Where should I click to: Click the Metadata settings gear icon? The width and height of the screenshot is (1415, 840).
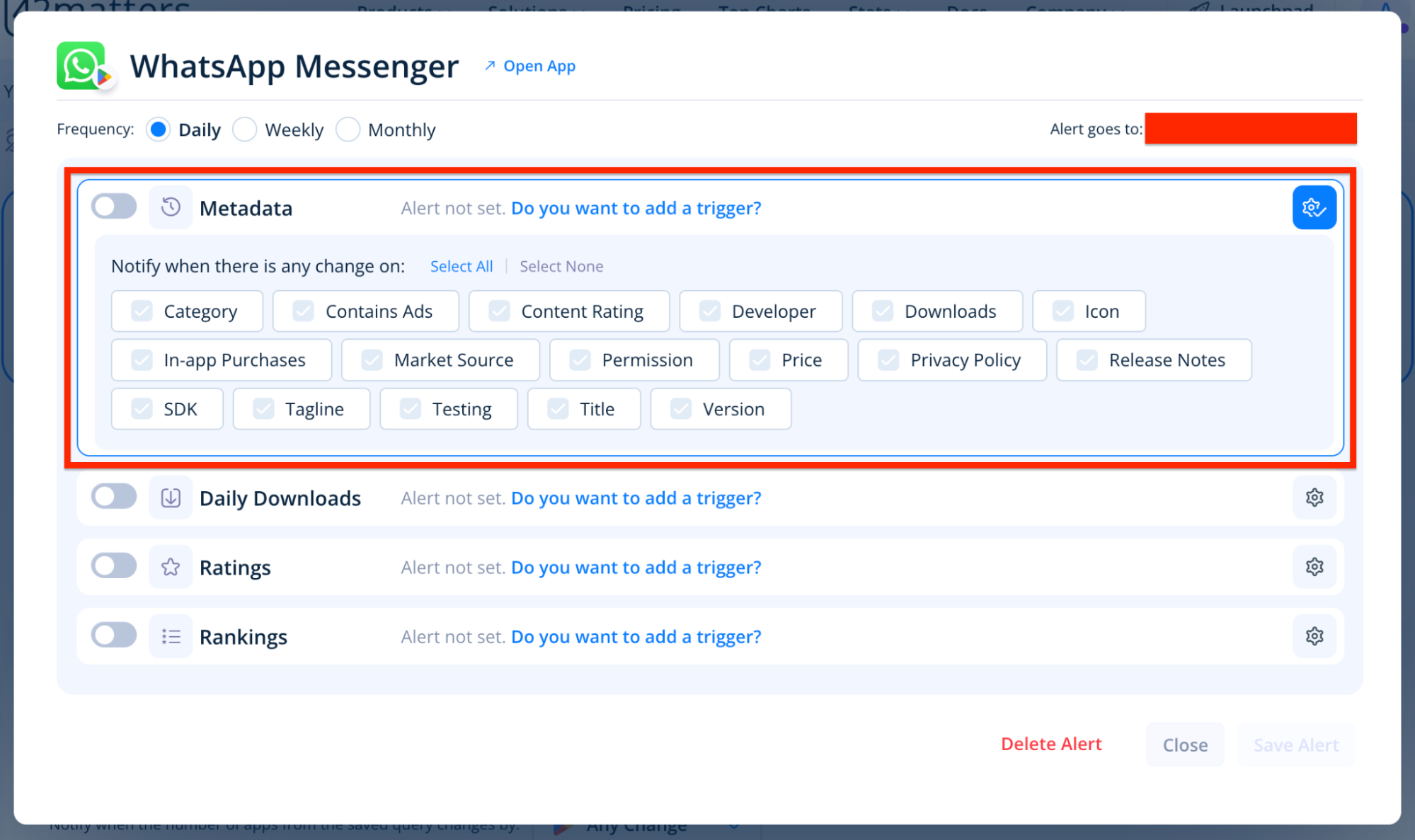pos(1314,207)
